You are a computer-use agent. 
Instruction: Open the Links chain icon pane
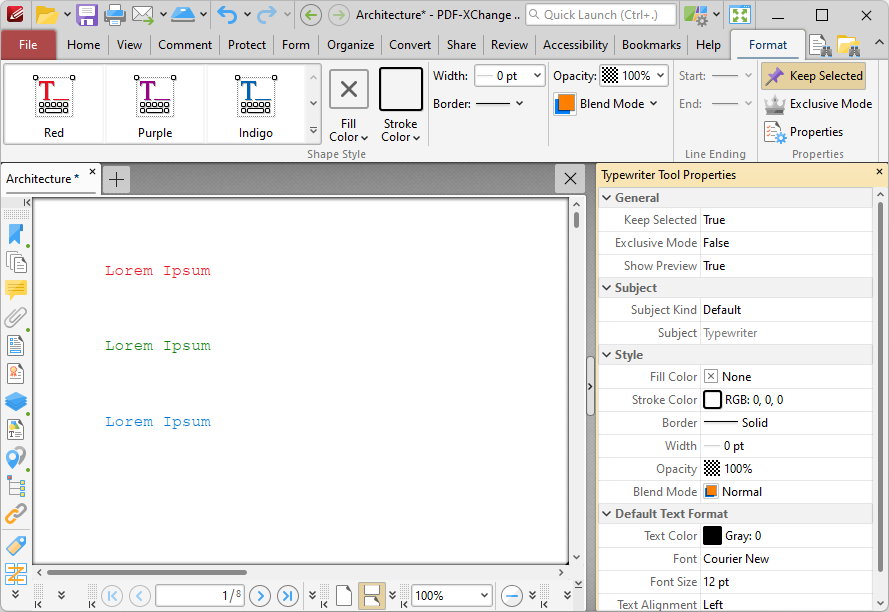(16, 514)
